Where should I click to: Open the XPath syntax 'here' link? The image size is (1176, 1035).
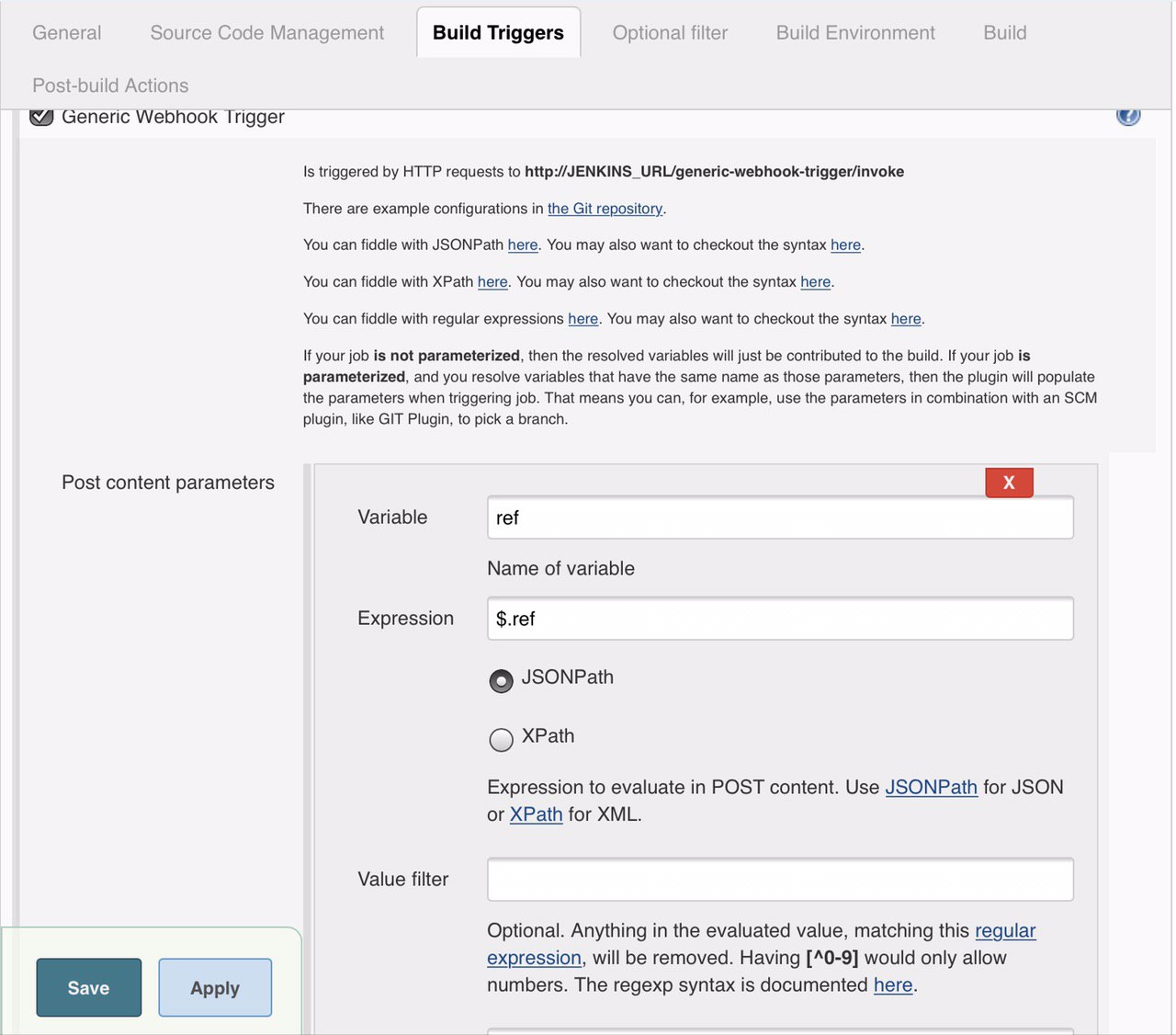point(815,282)
